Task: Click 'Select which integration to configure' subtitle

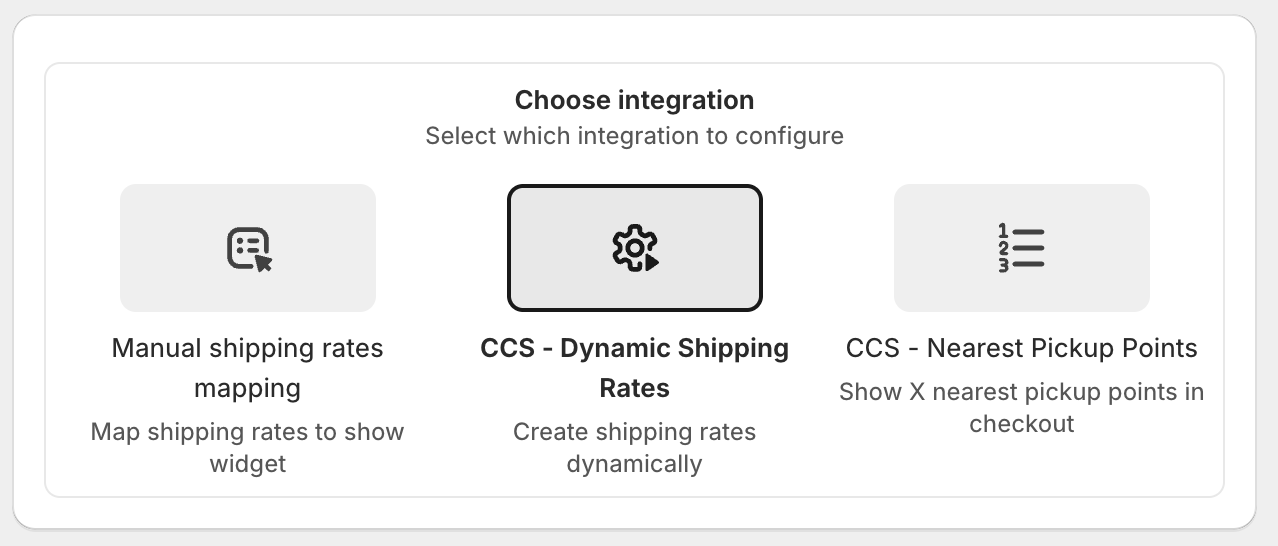Action: tap(634, 136)
